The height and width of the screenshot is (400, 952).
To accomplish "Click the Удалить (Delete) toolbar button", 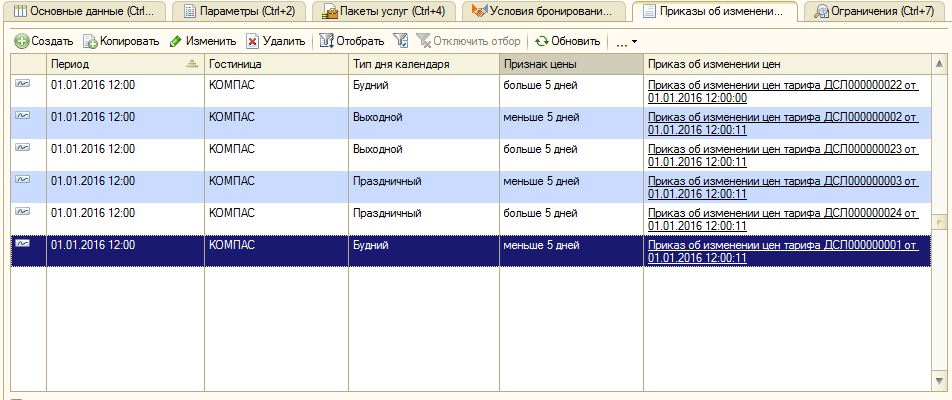I will [276, 41].
